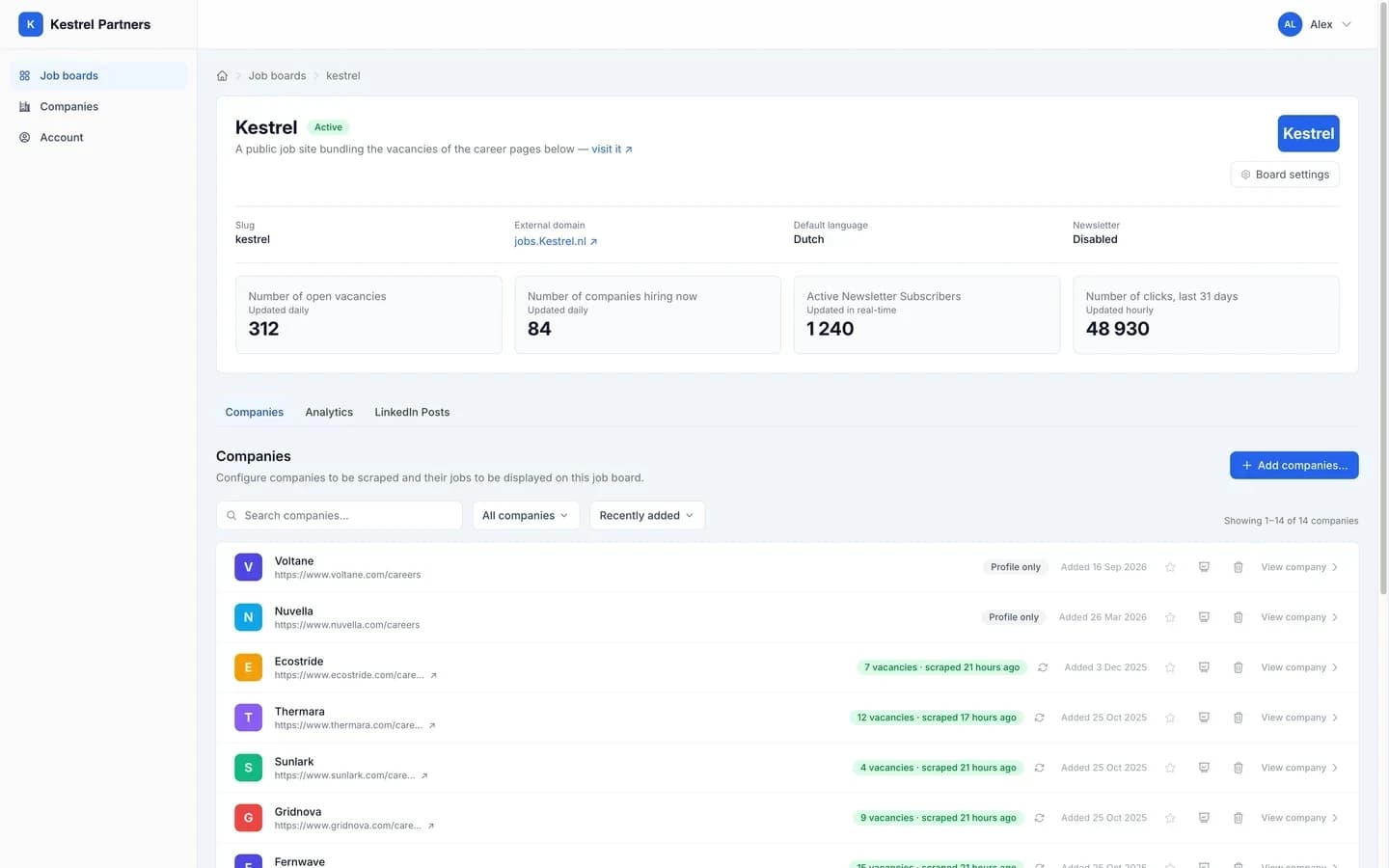Click the refresh icon next to Gridnova

[x=1039, y=818]
